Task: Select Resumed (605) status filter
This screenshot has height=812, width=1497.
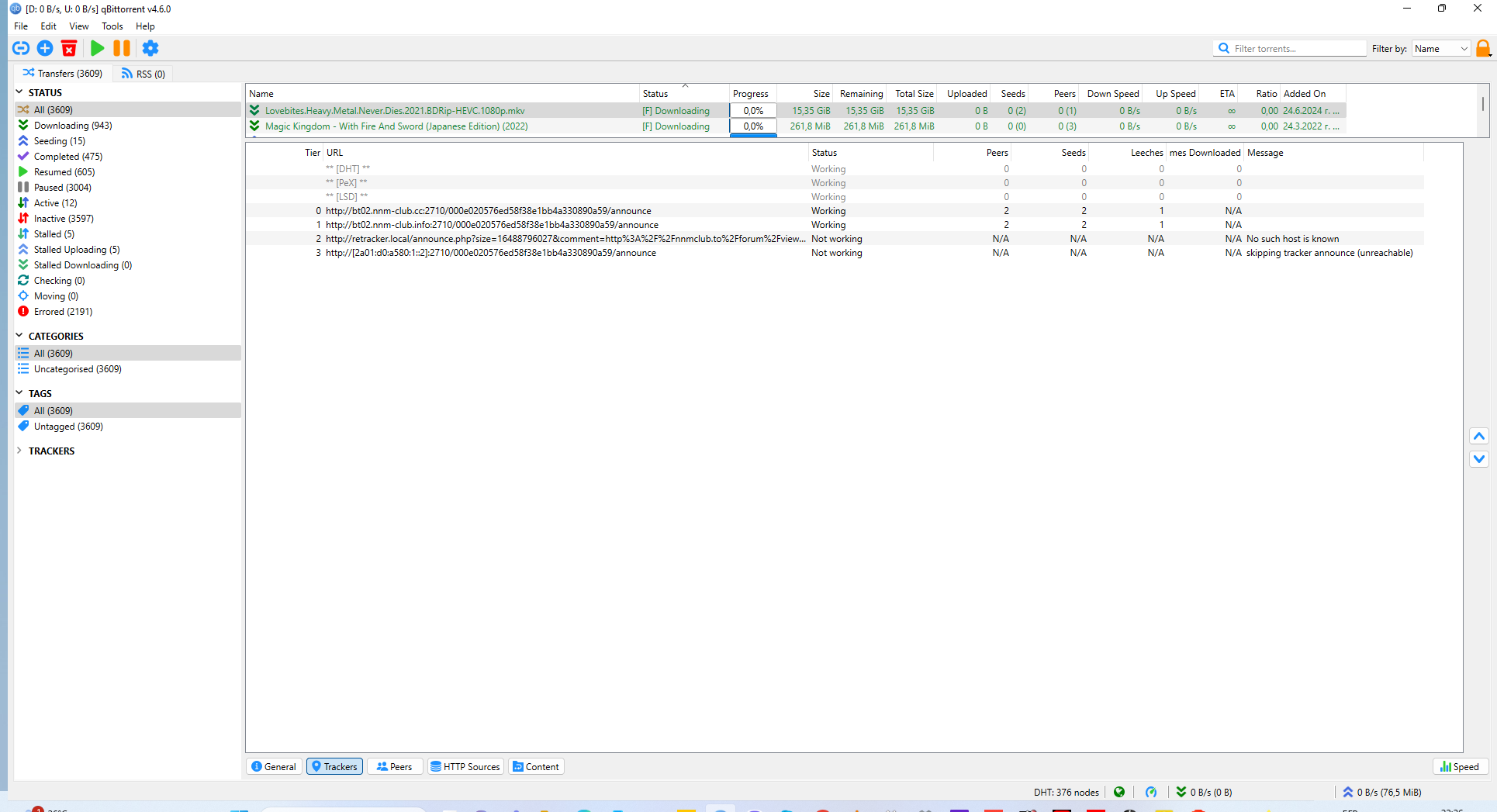Action: (x=128, y=172)
